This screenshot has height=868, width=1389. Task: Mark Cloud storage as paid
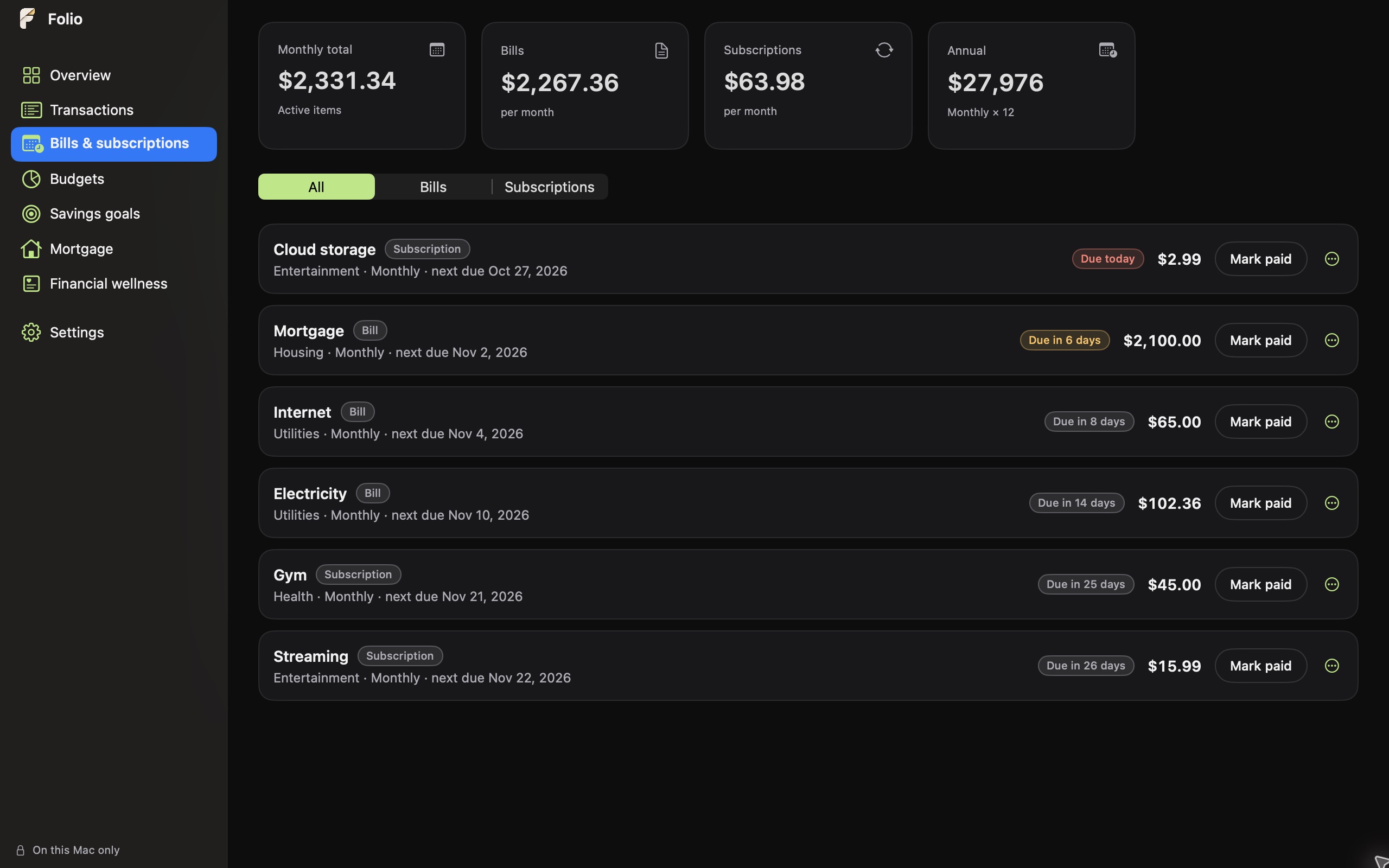point(1260,259)
